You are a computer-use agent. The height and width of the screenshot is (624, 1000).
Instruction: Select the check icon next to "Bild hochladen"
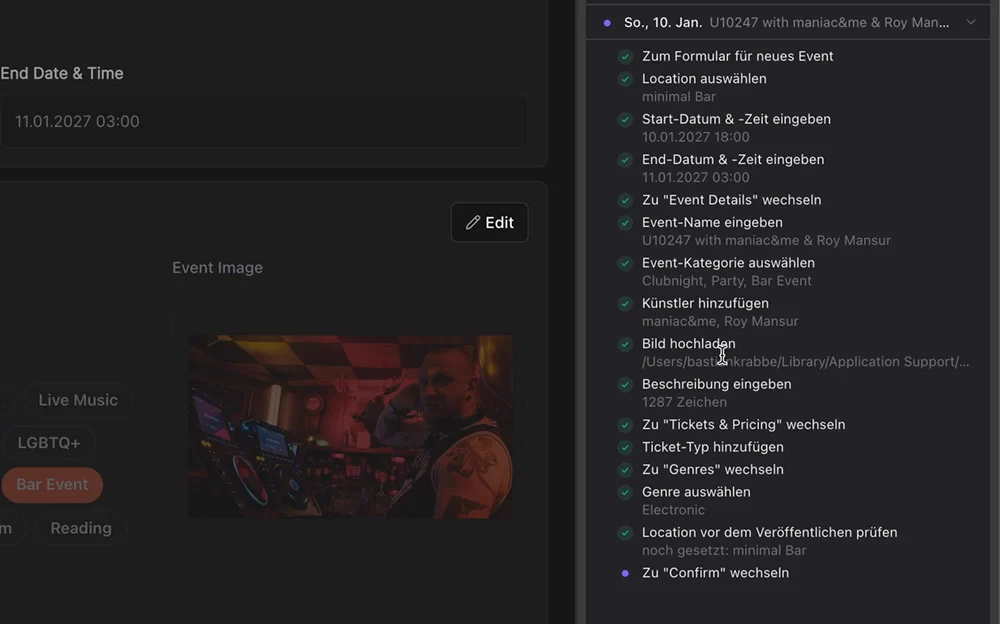[x=625, y=344]
